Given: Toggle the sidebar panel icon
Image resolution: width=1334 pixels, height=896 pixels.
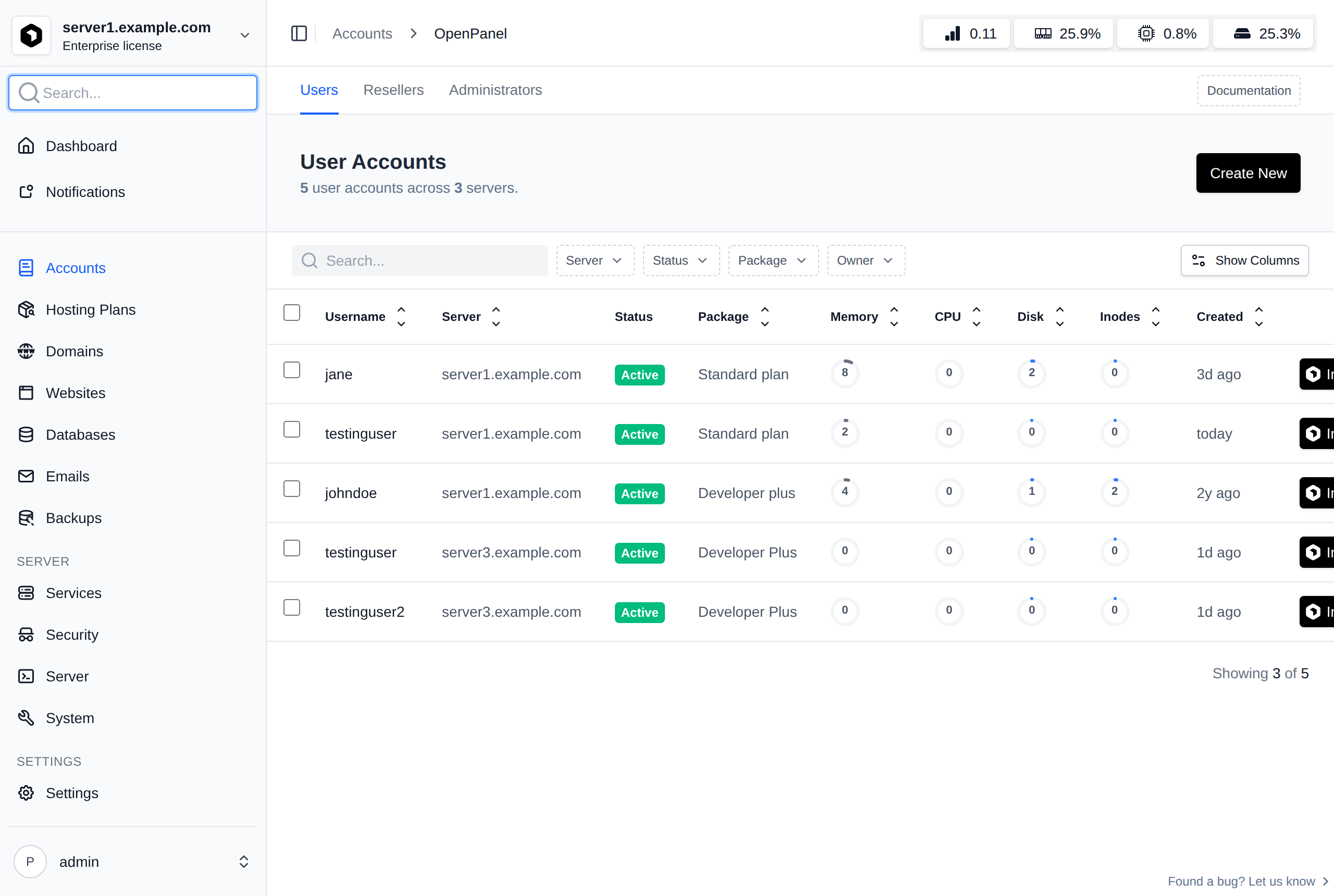Looking at the screenshot, I should [299, 34].
